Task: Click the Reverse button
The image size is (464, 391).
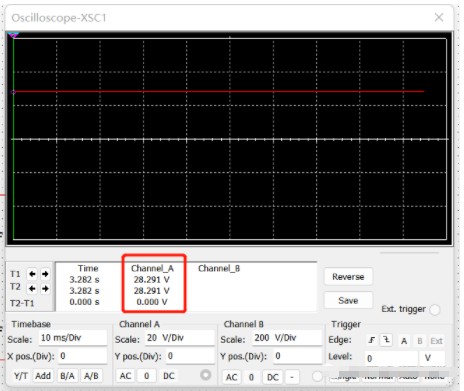Action: tap(348, 277)
